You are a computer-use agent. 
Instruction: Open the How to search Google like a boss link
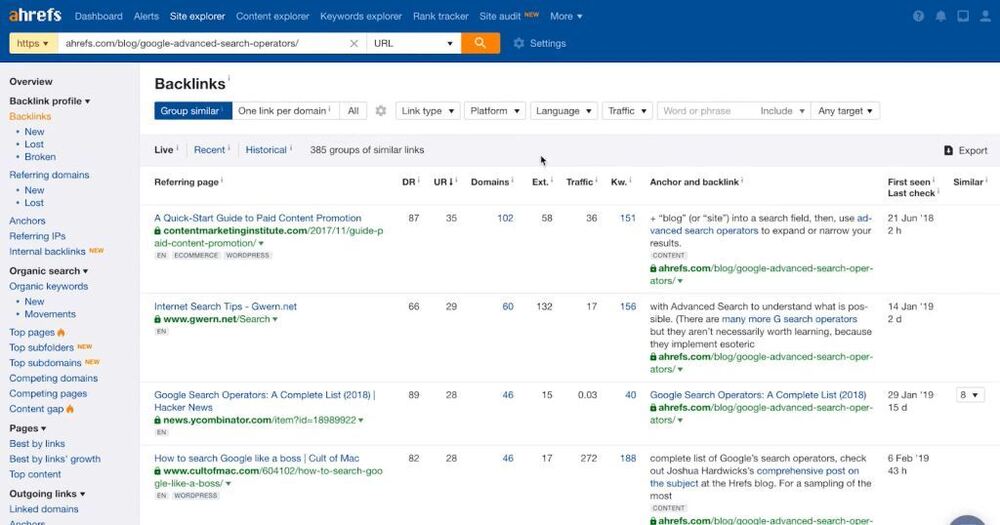pos(256,458)
